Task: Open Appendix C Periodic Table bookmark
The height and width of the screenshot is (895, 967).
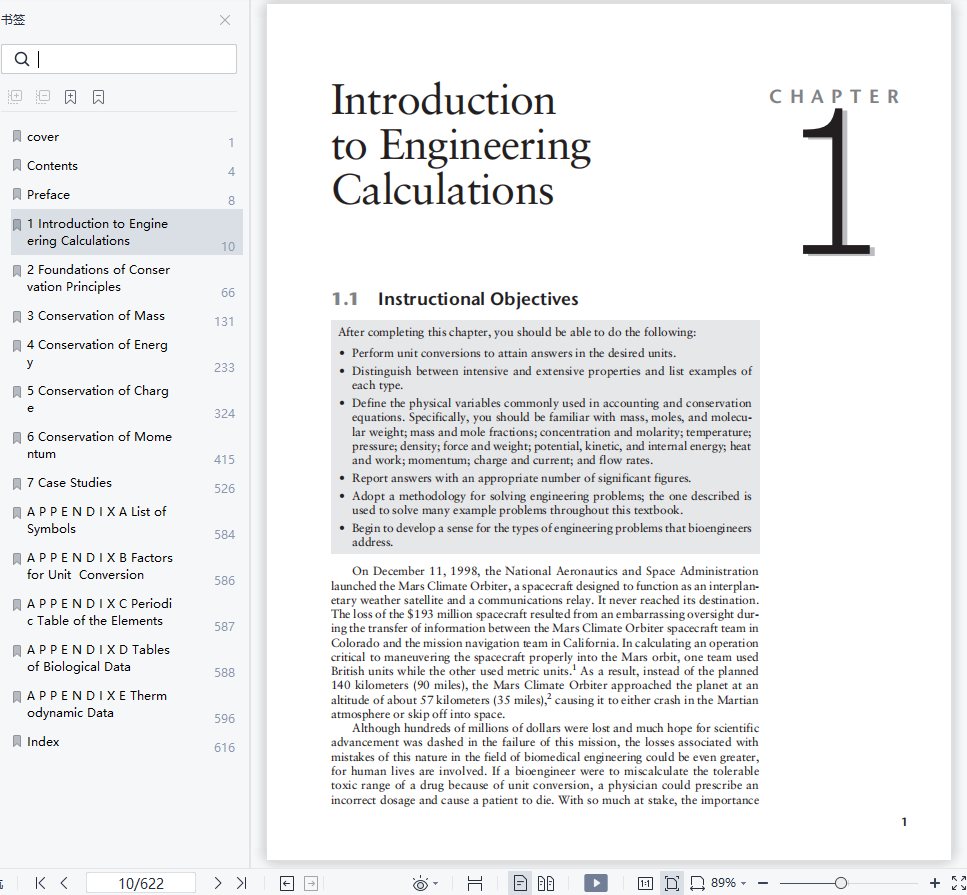Action: 126,612
